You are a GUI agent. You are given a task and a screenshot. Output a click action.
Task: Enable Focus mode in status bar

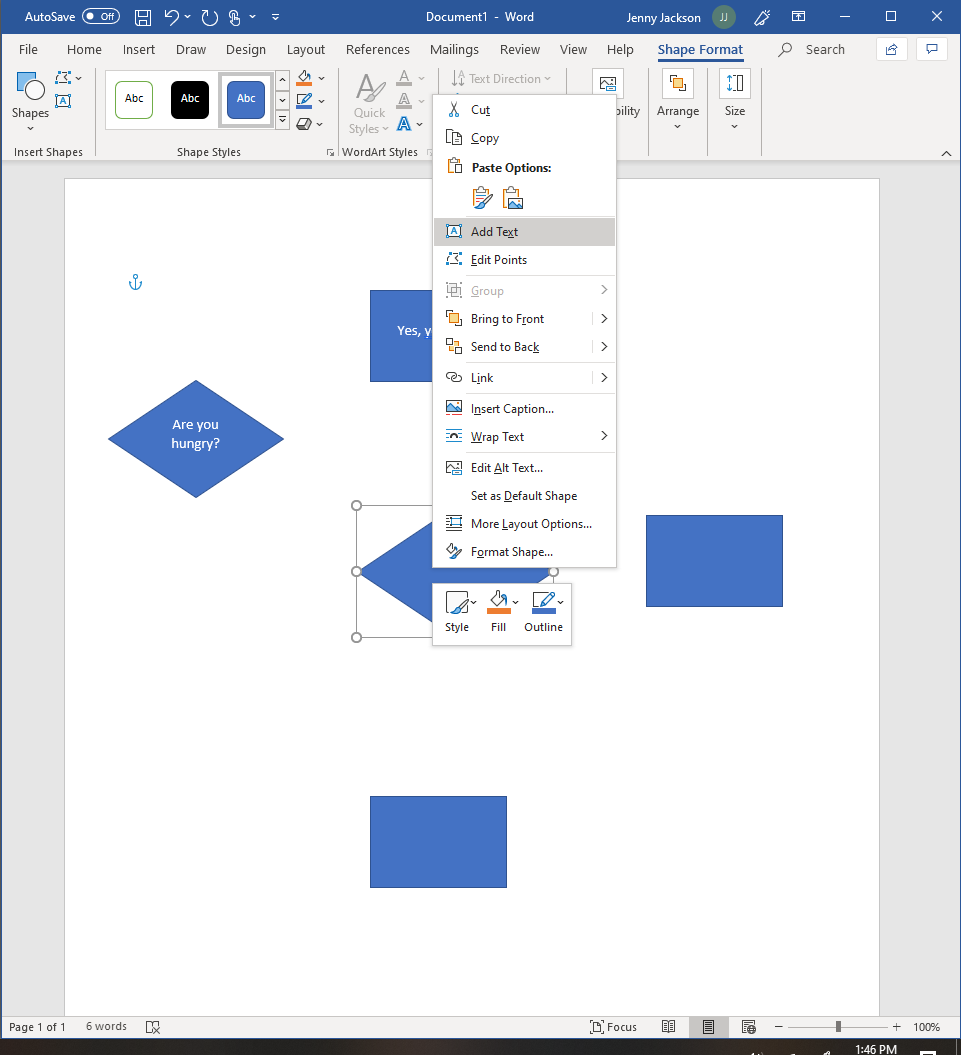coord(613,1027)
